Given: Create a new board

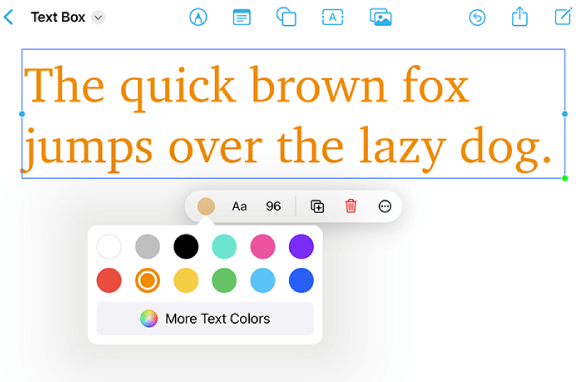Looking at the screenshot, I should pos(563,16).
